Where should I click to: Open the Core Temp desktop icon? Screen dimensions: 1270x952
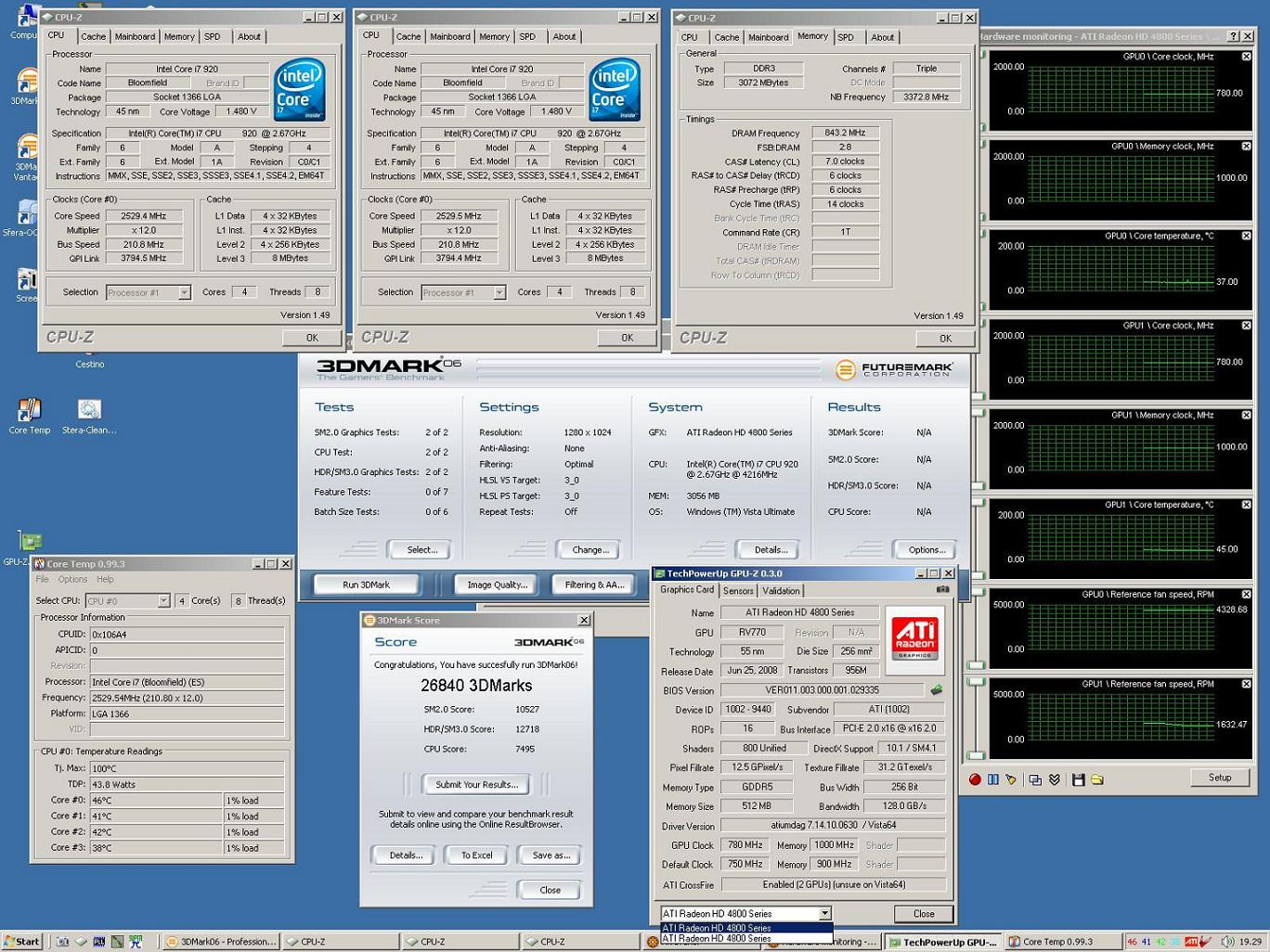[x=30, y=416]
